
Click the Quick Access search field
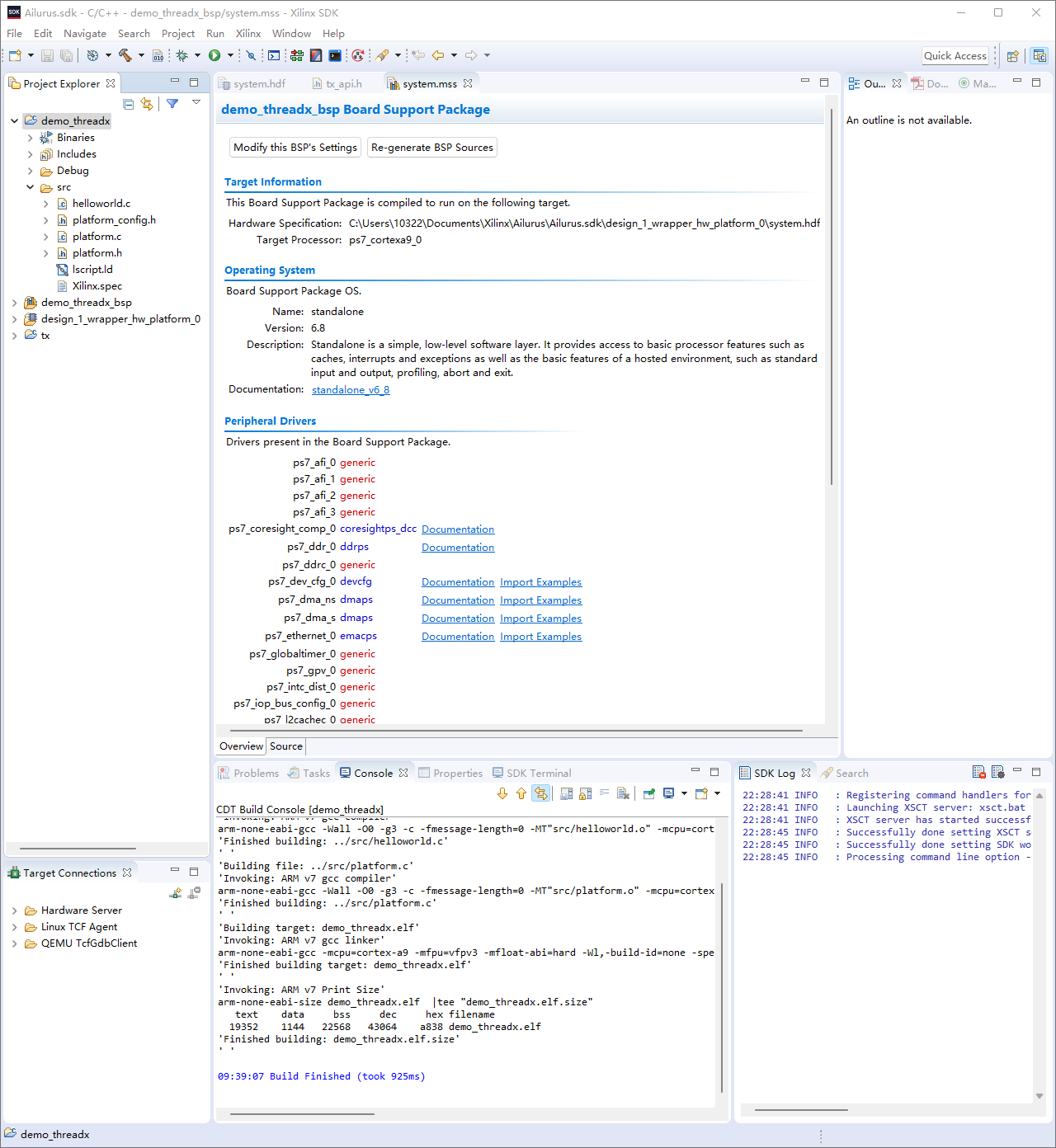(955, 55)
